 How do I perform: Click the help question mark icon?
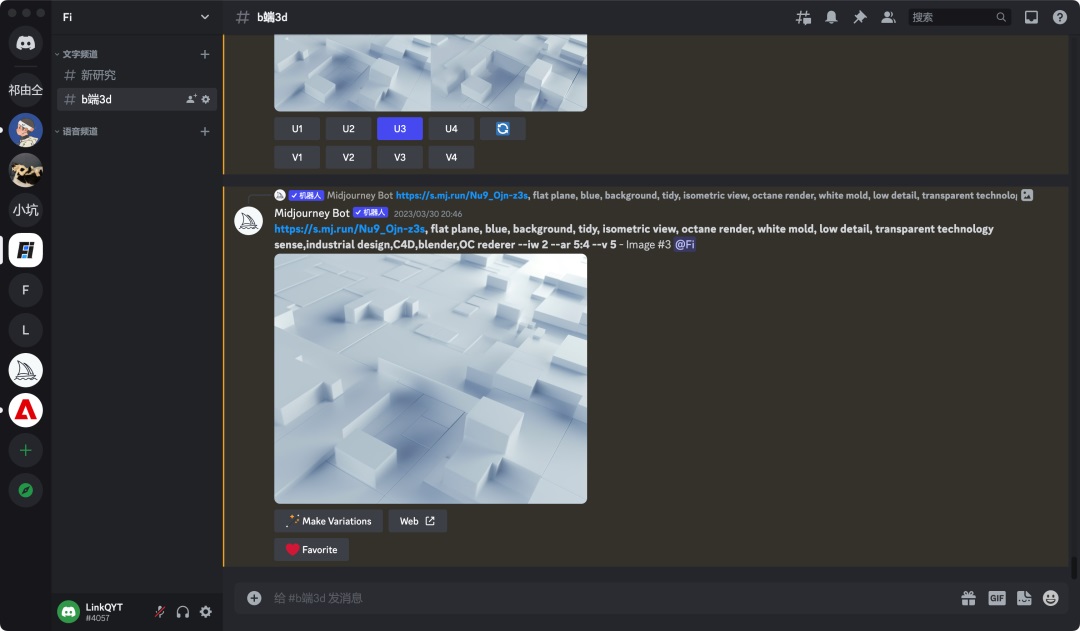click(1059, 17)
